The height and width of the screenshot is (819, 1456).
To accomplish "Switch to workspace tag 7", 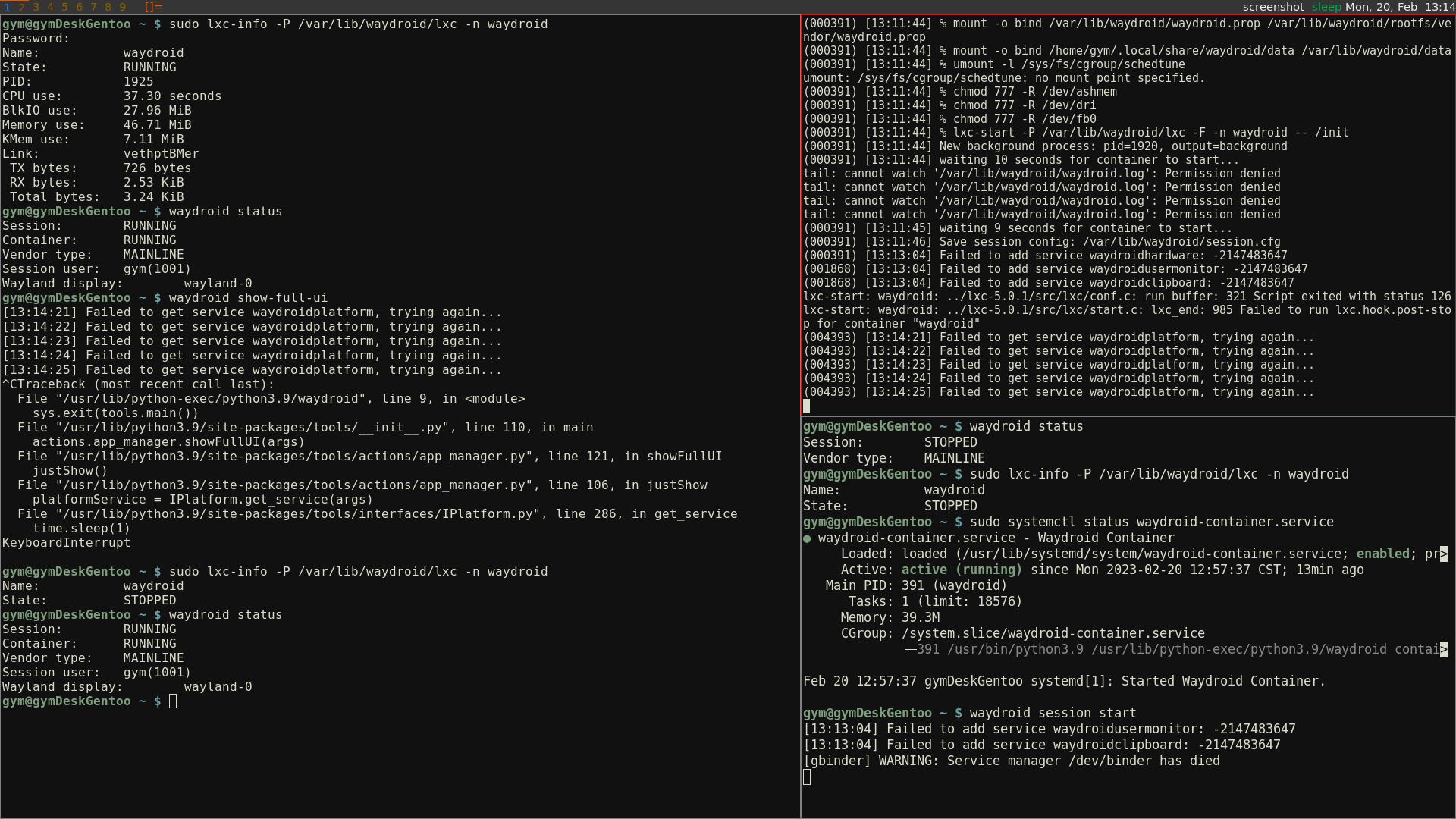I will click(93, 7).
